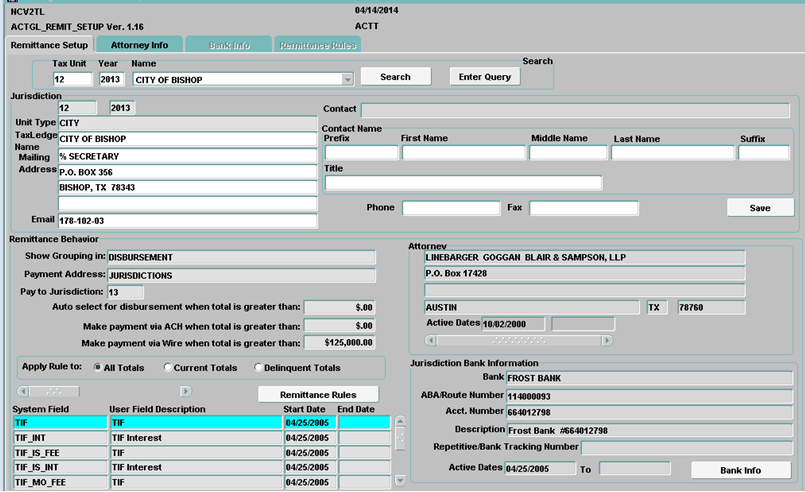Click the remittance behavior horizontal scrollbar thumb
The image size is (805, 492).
(x=54, y=391)
